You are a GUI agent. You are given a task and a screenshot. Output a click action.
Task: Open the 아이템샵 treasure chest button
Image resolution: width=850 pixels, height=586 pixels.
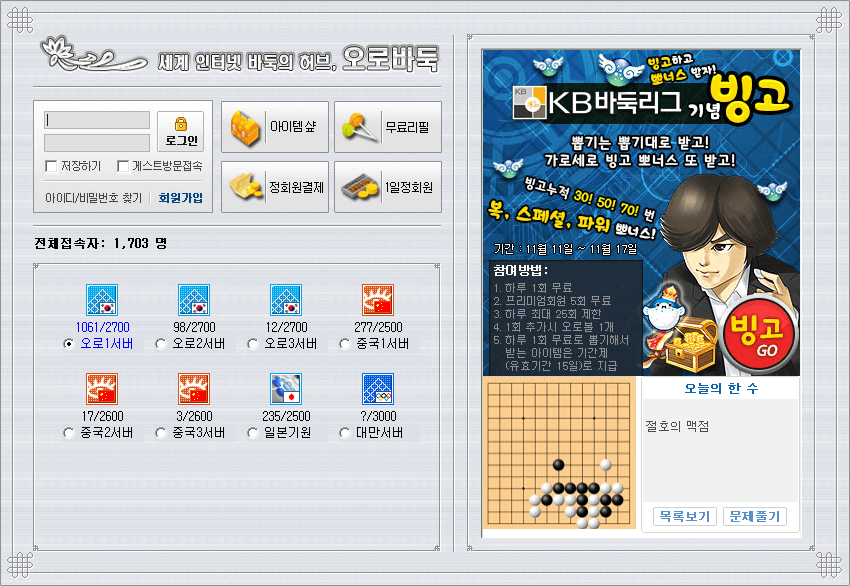pos(275,127)
